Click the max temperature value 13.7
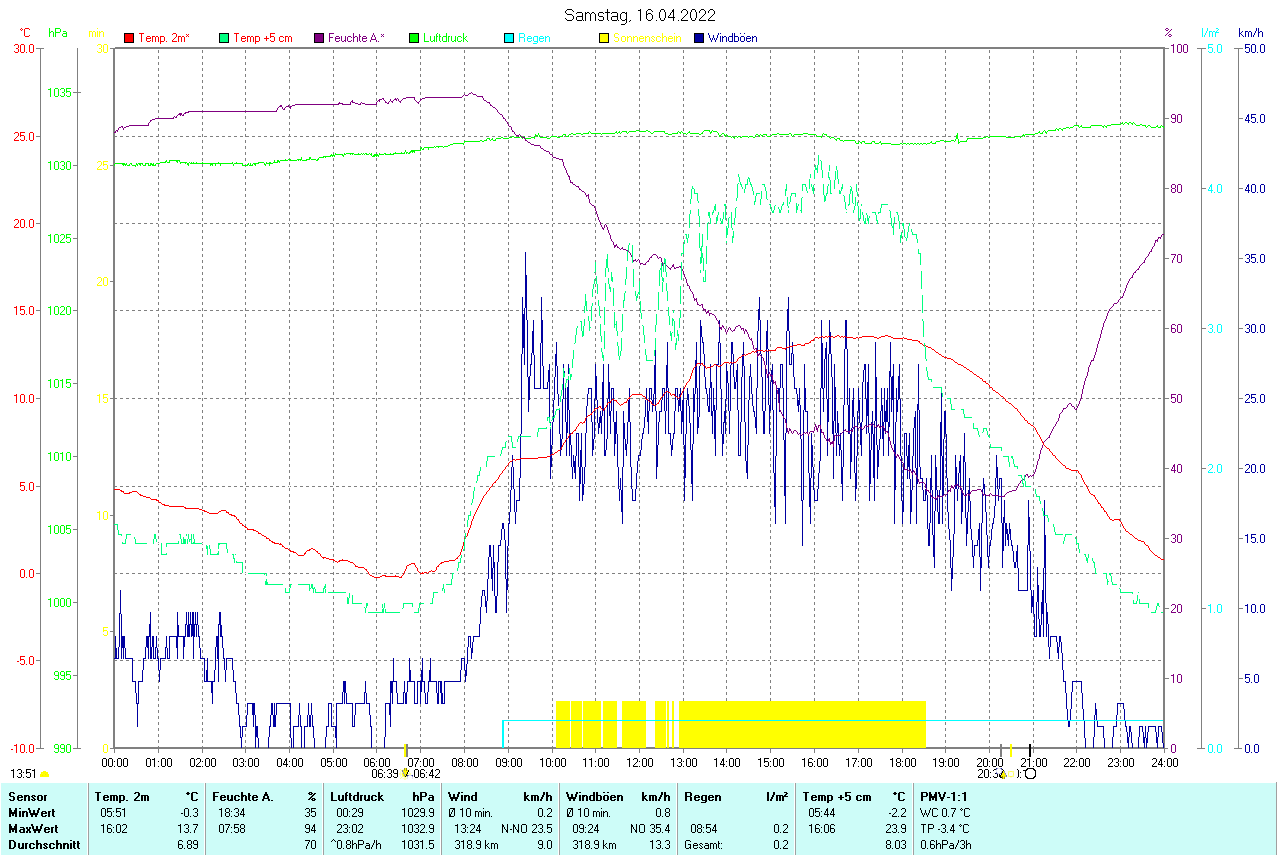Image resolution: width=1277 pixels, height=855 pixels. [x=189, y=829]
